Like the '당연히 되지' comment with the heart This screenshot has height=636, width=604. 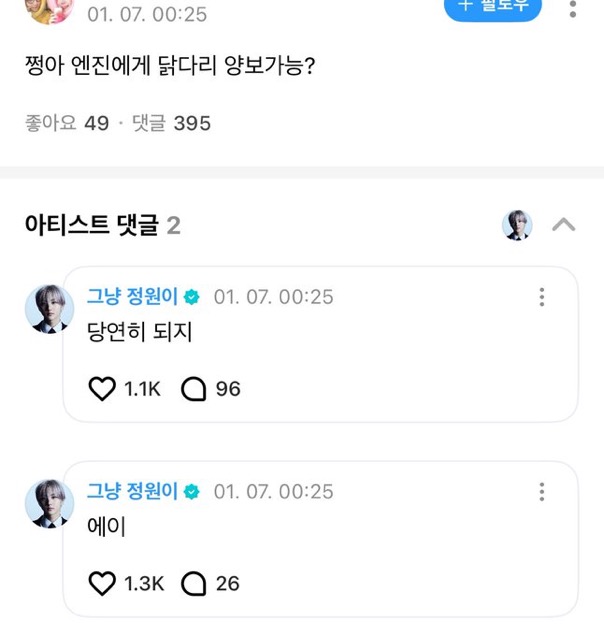pos(103,389)
